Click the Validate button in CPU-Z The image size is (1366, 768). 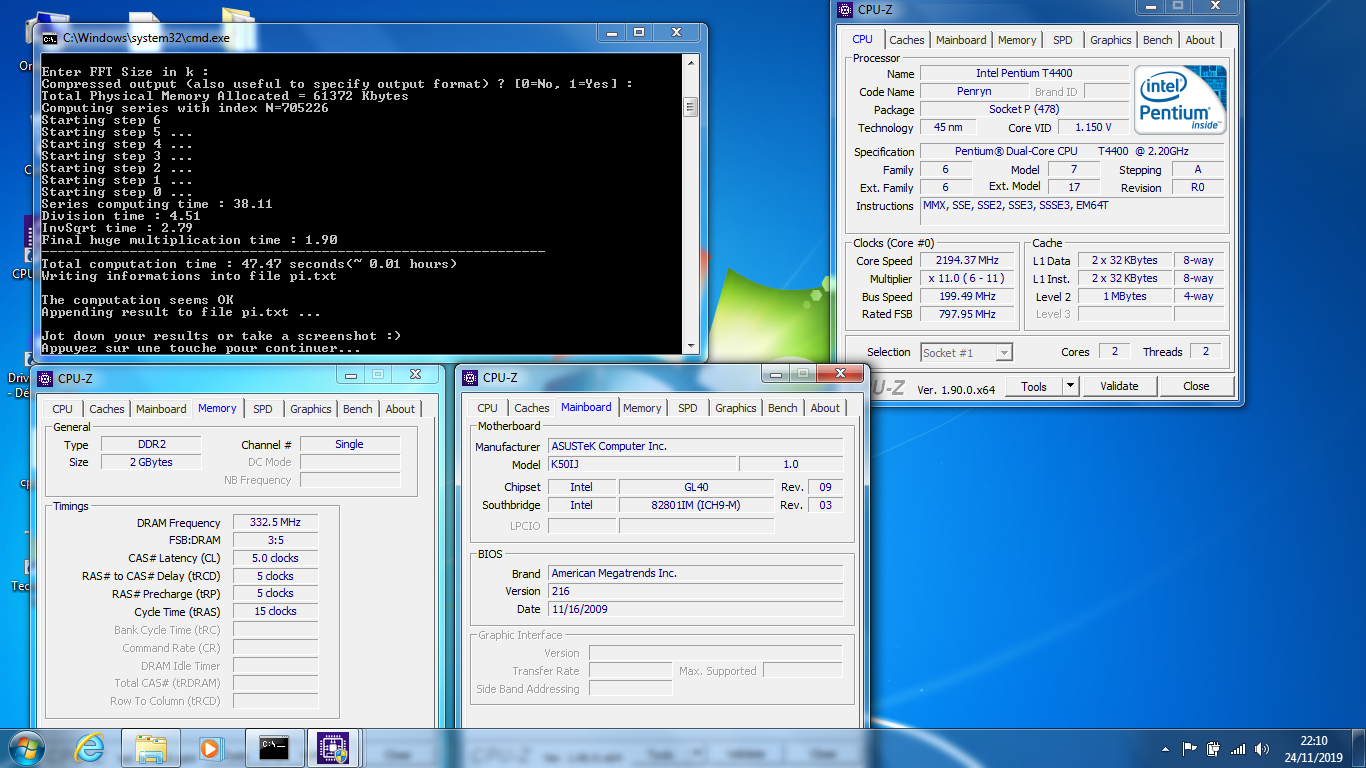tap(1119, 386)
